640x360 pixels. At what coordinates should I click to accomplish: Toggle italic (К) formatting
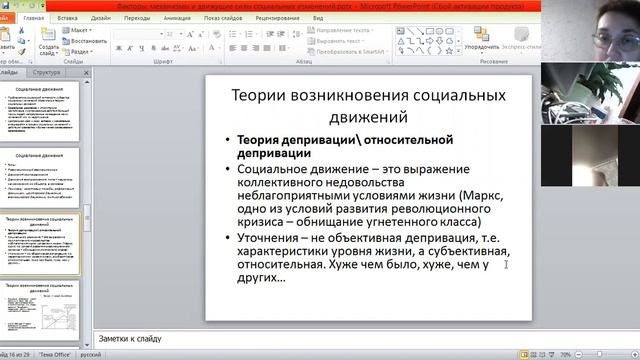click(130, 48)
